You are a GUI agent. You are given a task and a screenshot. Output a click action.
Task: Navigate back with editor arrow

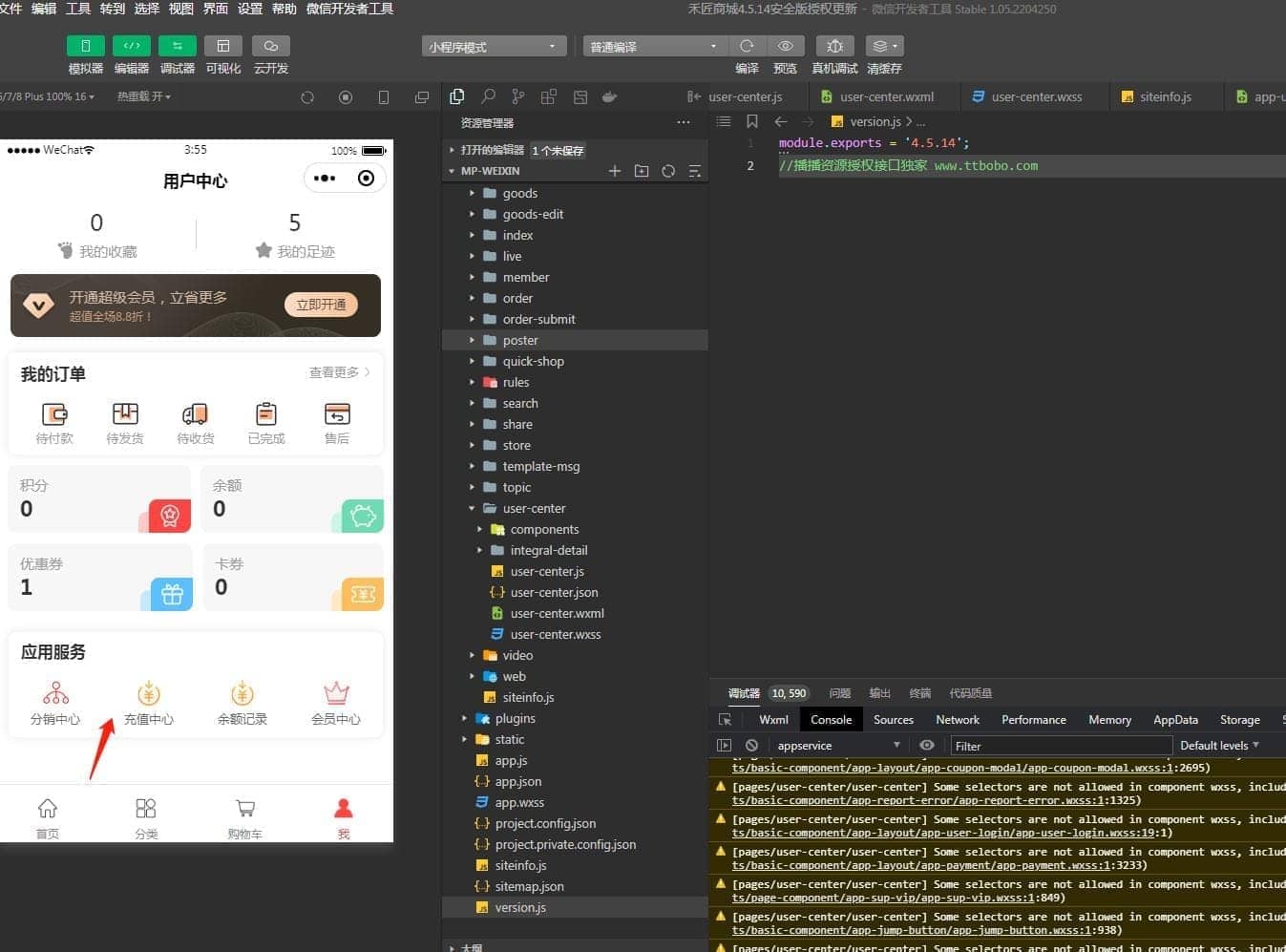[781, 121]
